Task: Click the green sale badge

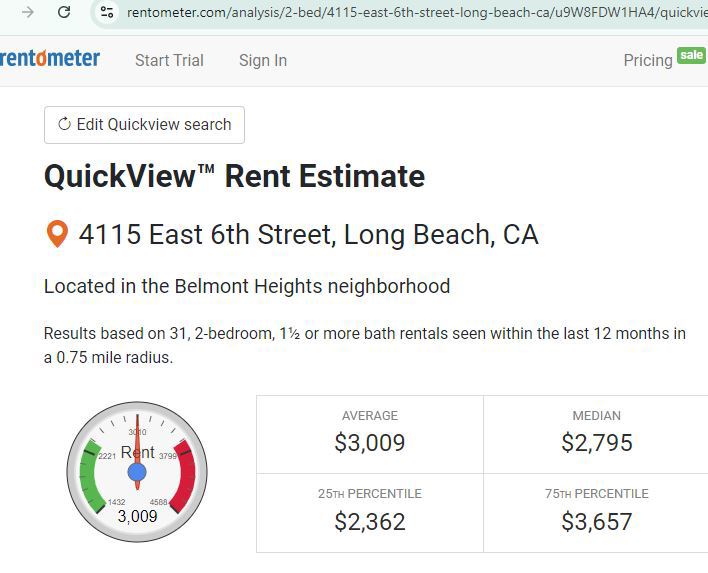Action: (691, 55)
